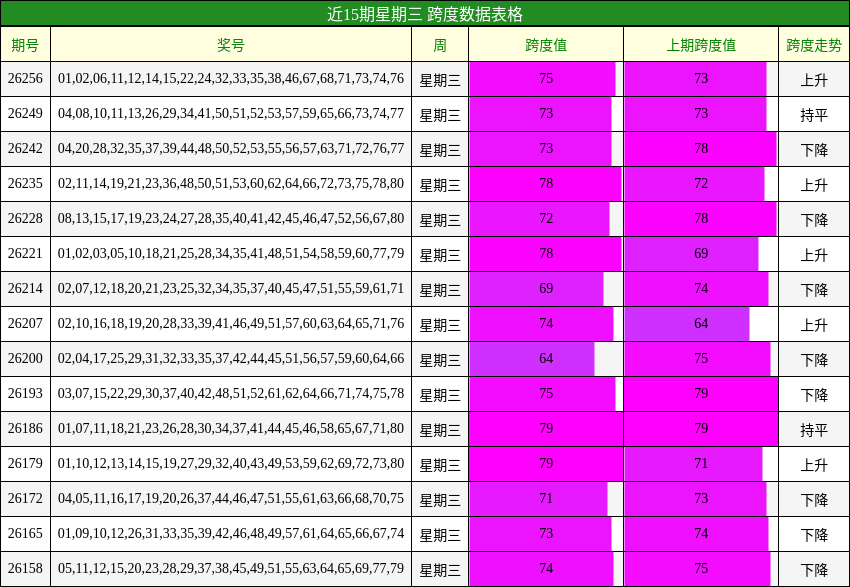The image size is (850, 587).
Task: Select period number 26242
Action: (25, 149)
